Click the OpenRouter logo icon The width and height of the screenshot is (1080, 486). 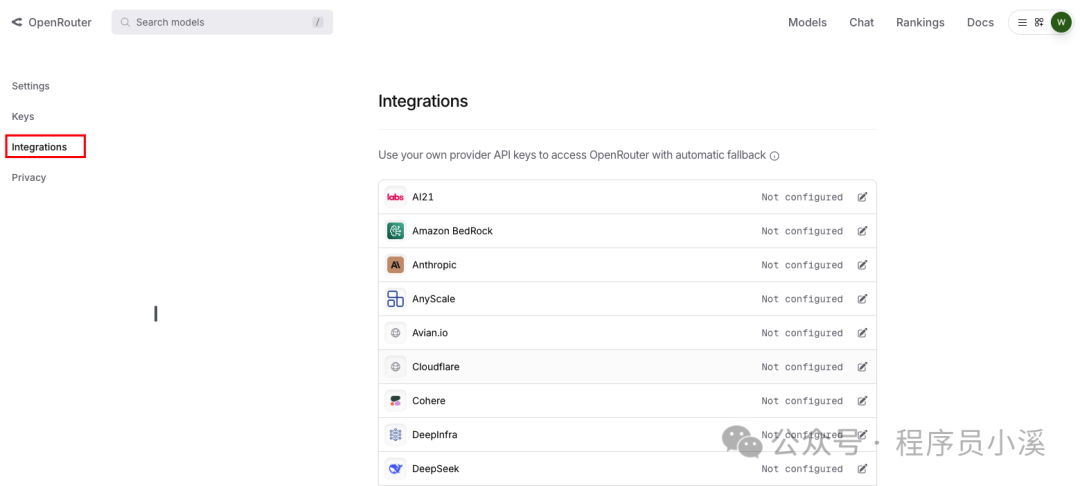click(17, 22)
